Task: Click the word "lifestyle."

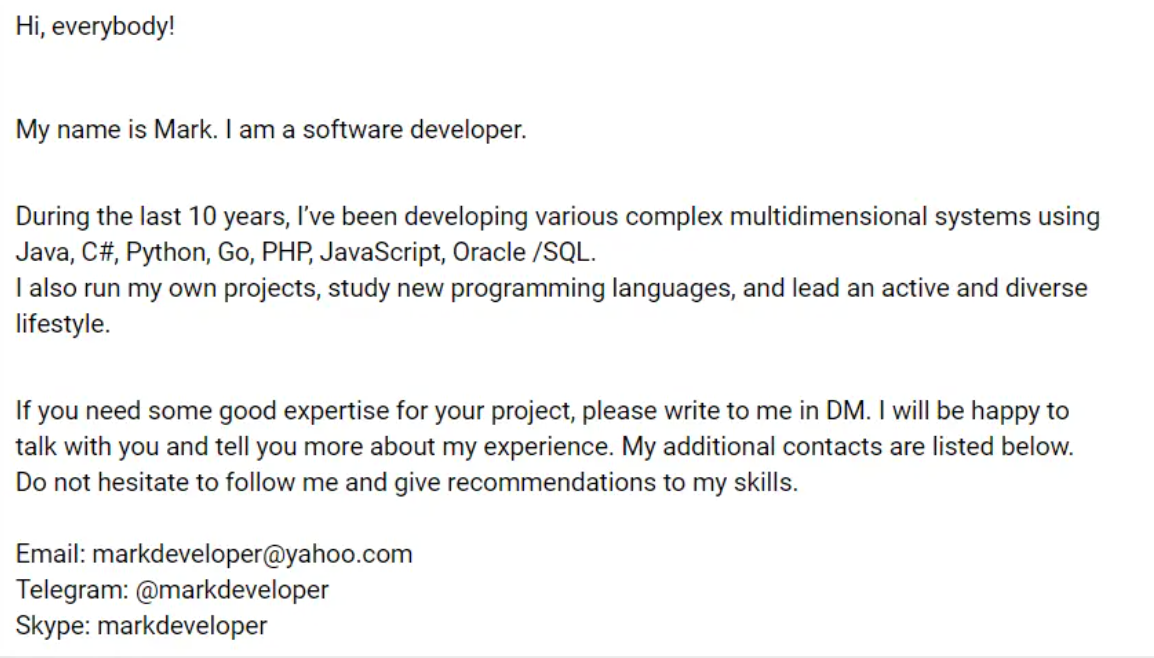Action: click(x=63, y=324)
